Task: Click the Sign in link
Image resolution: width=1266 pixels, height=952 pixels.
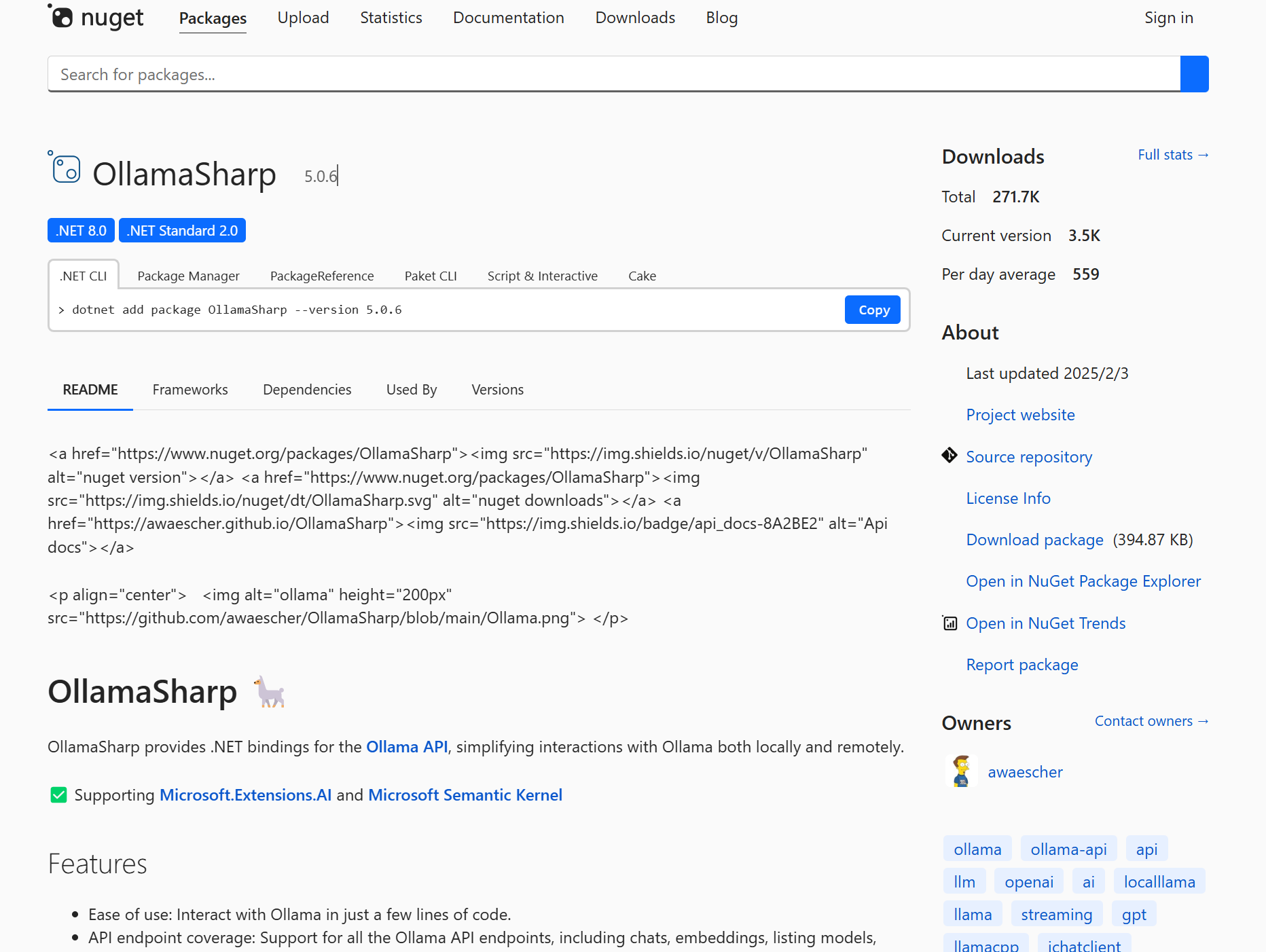Action: tap(1168, 18)
